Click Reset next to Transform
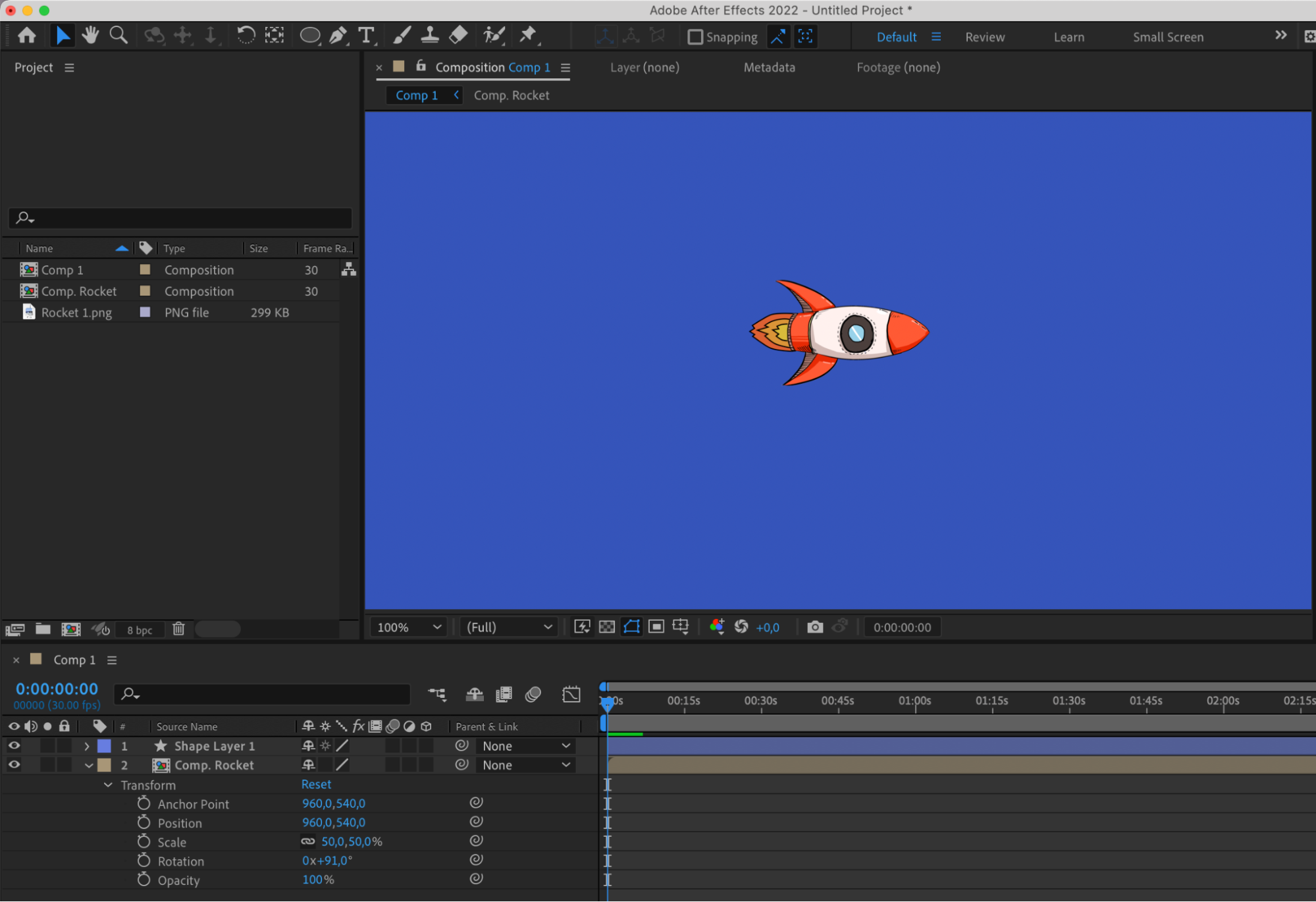 (316, 784)
